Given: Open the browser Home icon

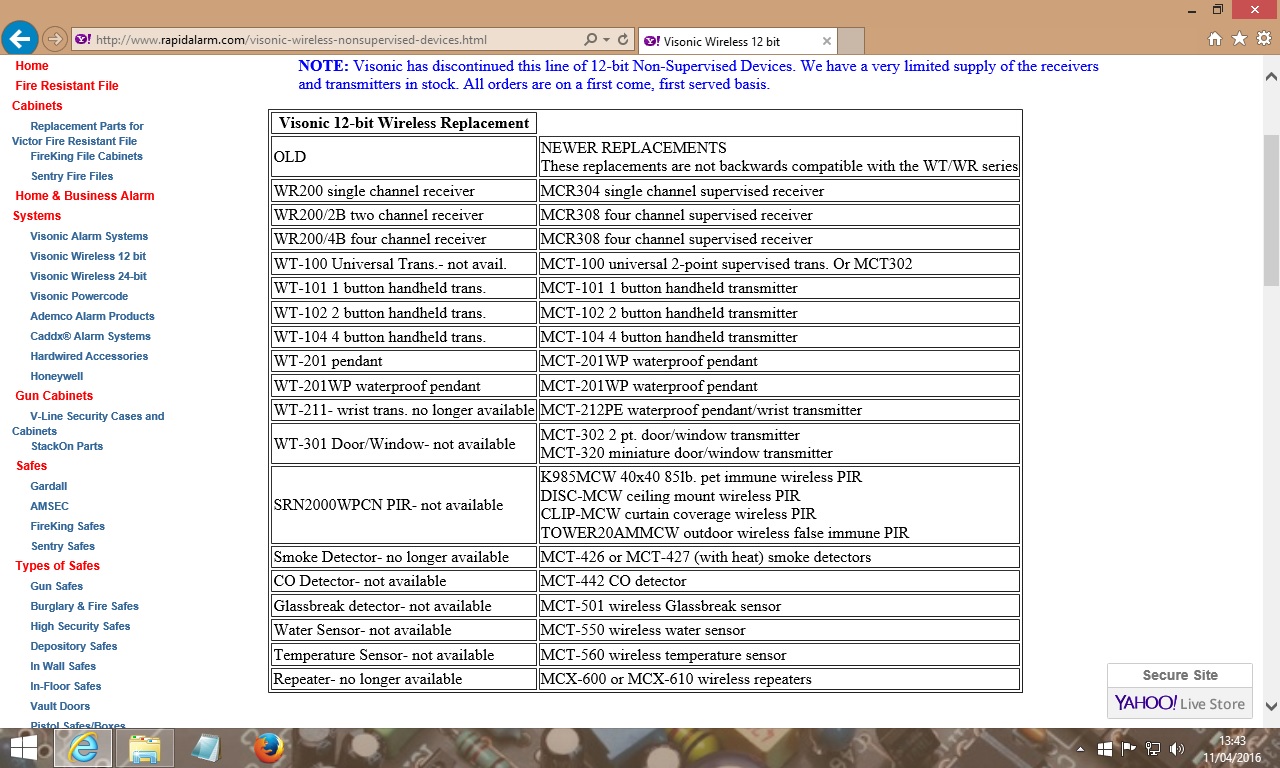Looking at the screenshot, I should click(1215, 39).
